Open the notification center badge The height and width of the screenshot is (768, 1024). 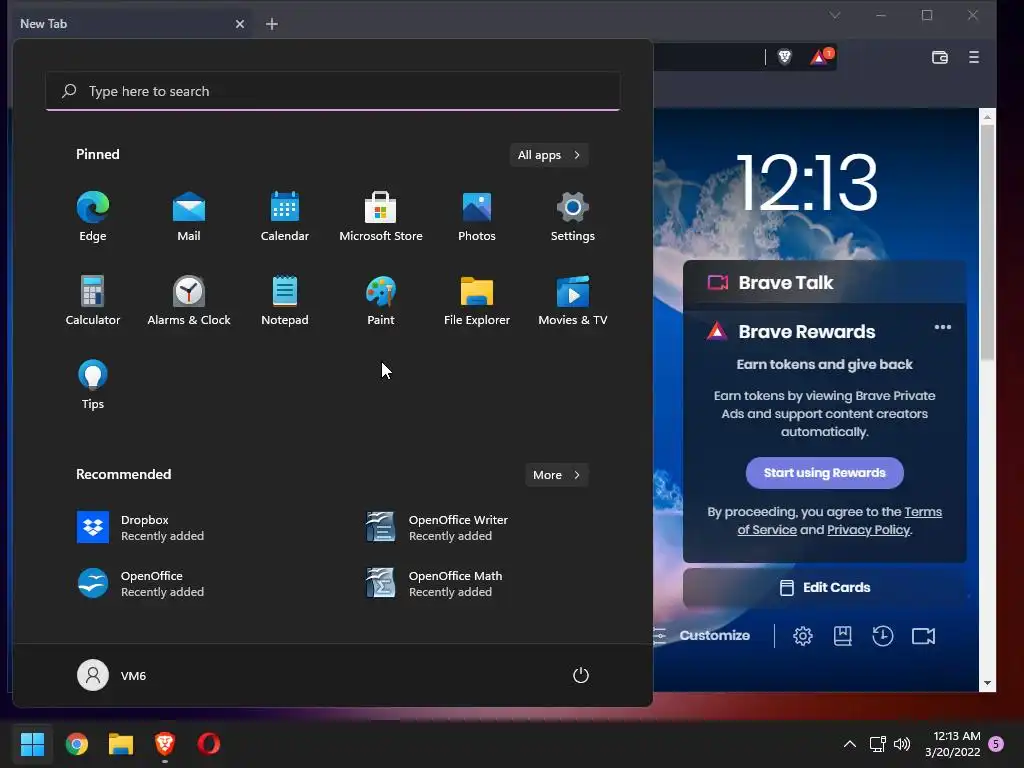click(996, 744)
